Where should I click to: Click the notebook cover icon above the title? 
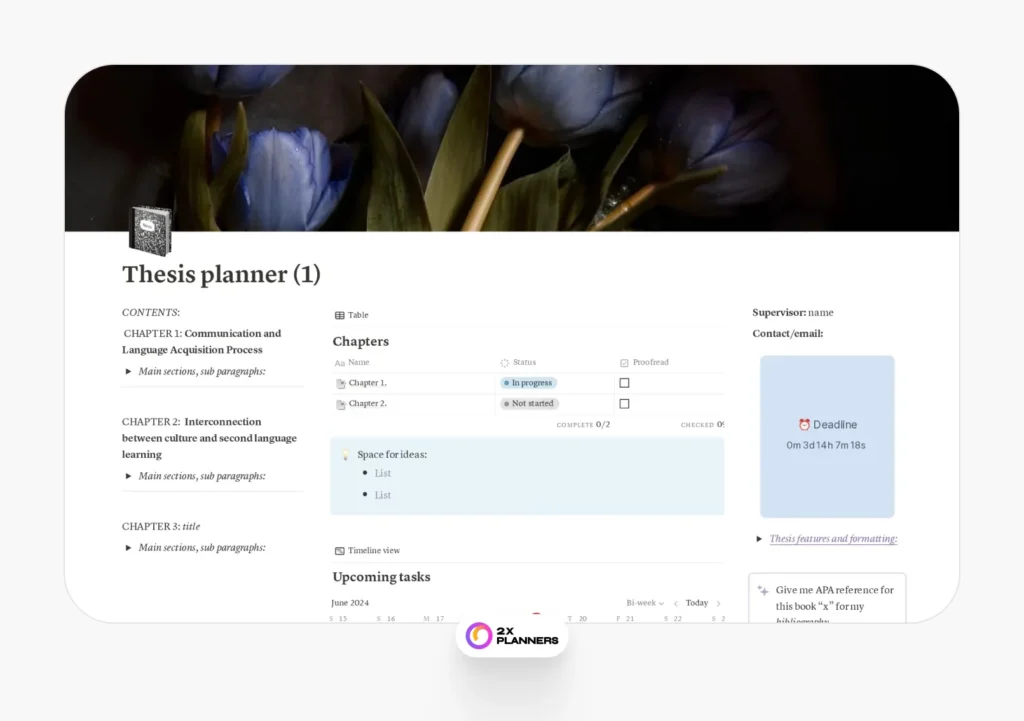tap(150, 229)
